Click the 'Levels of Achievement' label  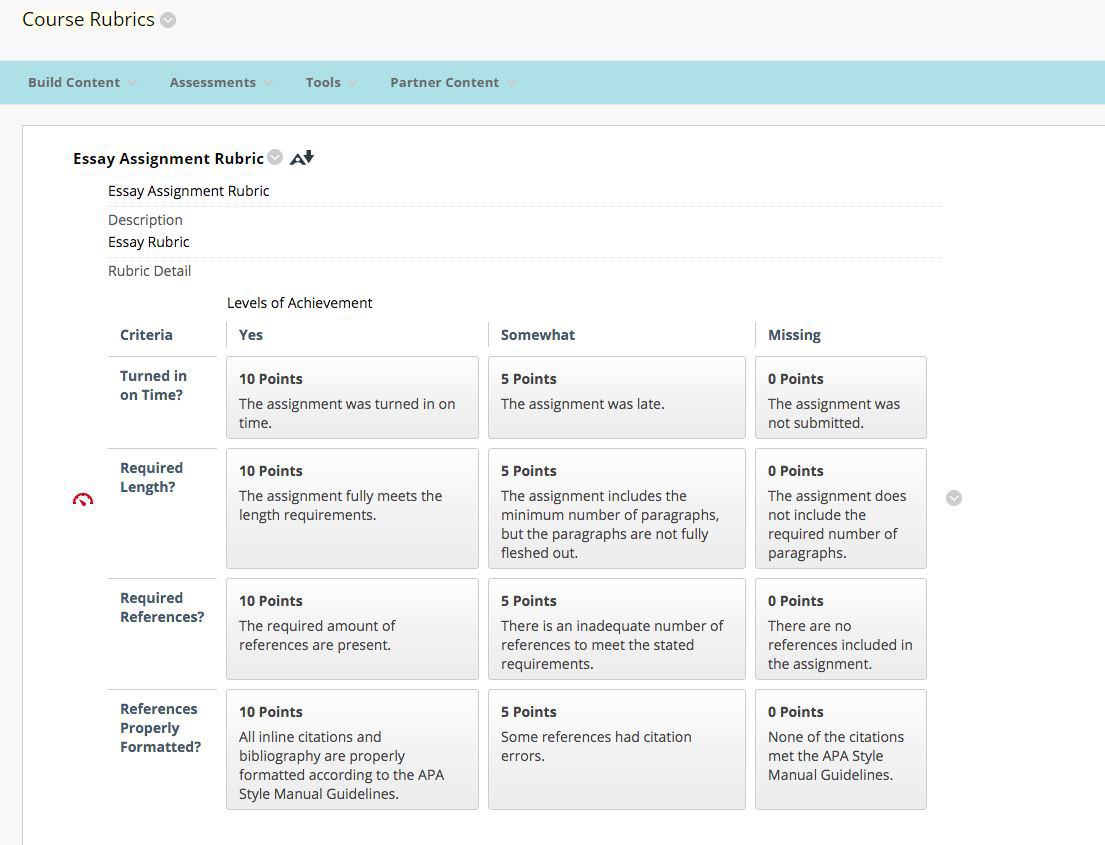coord(300,303)
